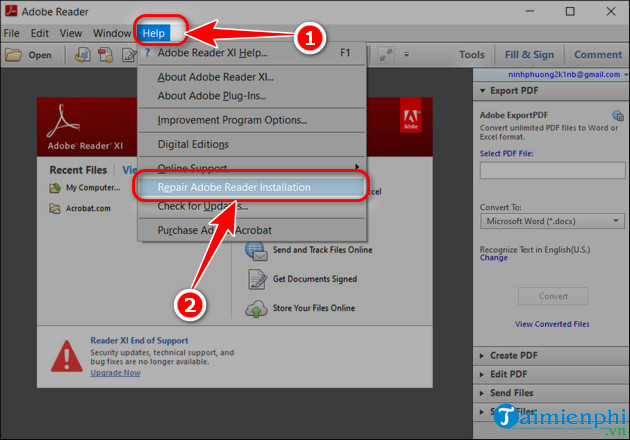Click the My Computer... entry
The image size is (630, 440).
93,188
